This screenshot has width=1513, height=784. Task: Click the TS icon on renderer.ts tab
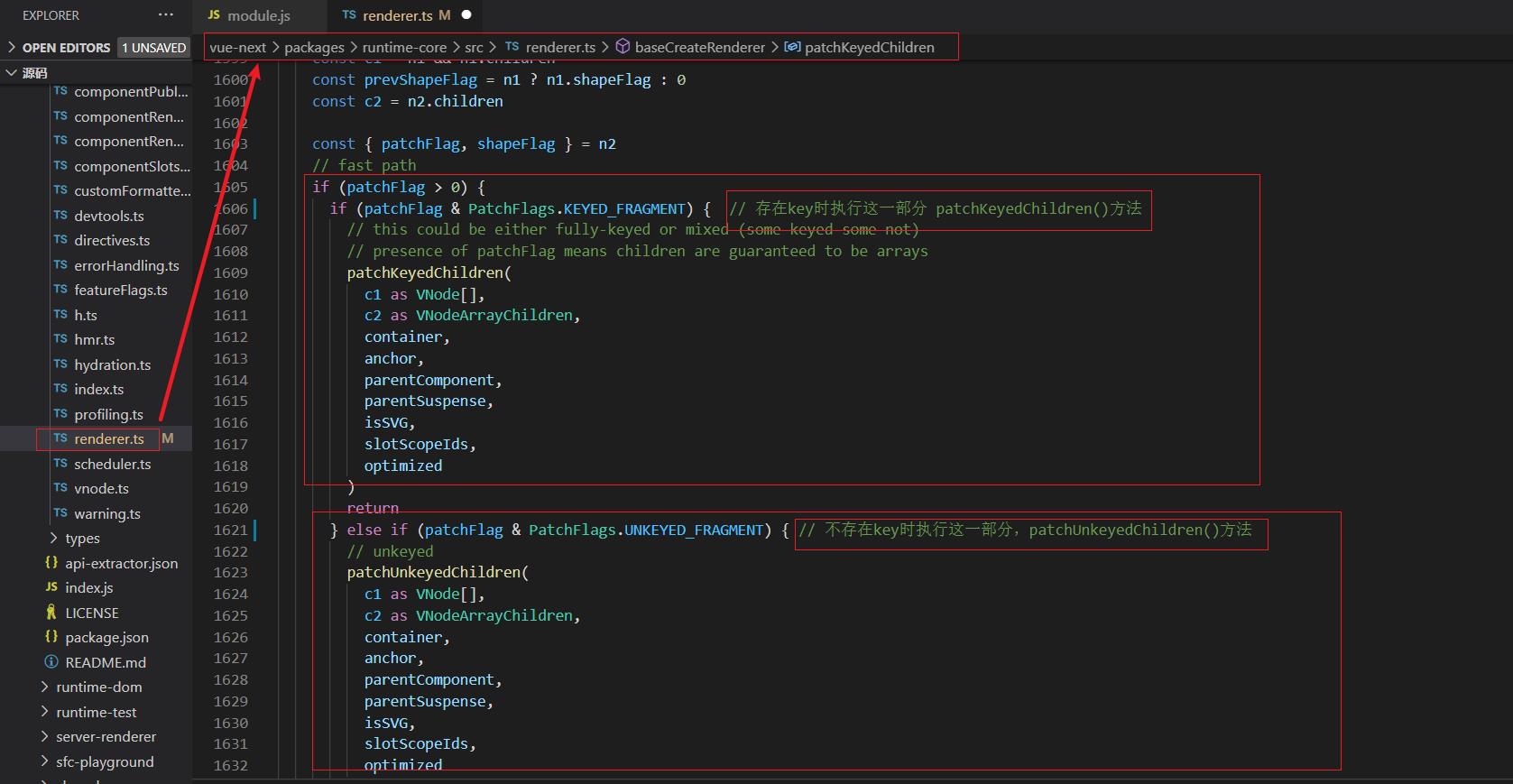click(349, 15)
